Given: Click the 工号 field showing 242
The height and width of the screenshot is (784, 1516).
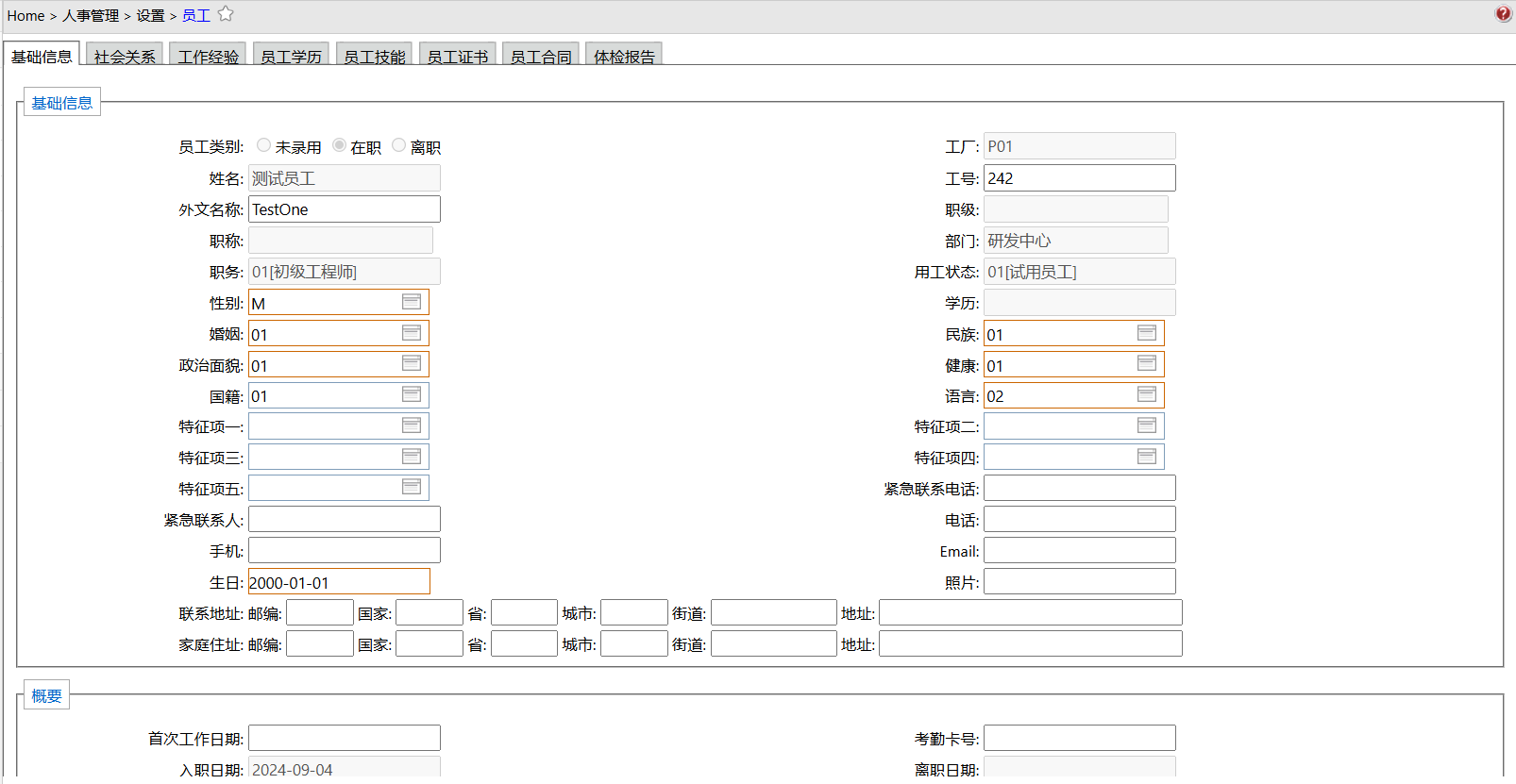Looking at the screenshot, I should (x=1080, y=178).
